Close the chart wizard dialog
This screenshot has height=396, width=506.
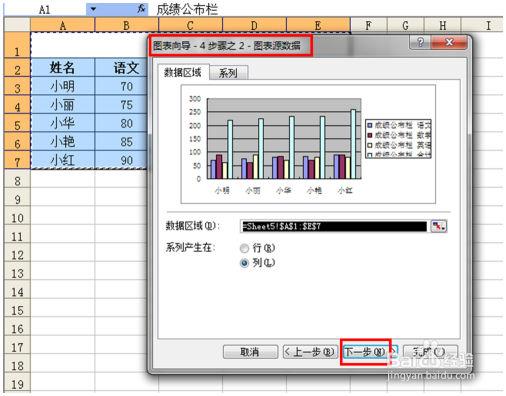(449, 42)
